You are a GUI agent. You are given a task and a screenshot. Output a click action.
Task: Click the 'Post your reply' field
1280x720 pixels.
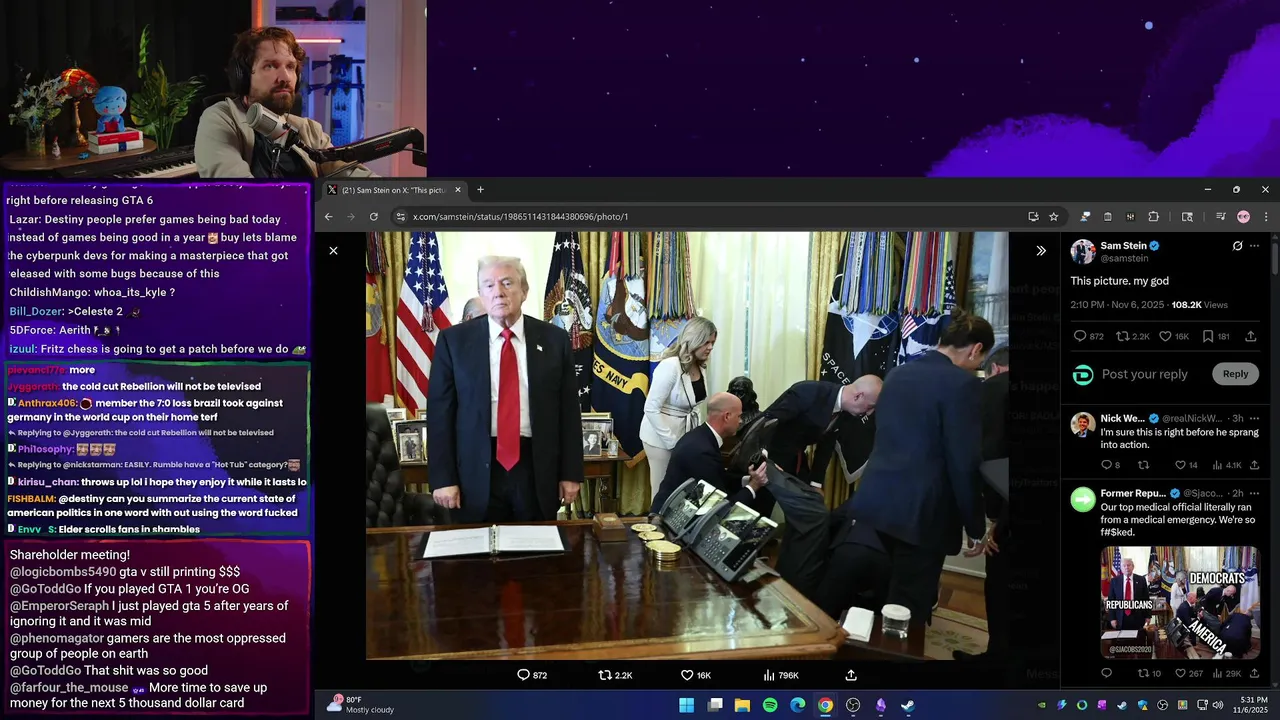point(1145,374)
